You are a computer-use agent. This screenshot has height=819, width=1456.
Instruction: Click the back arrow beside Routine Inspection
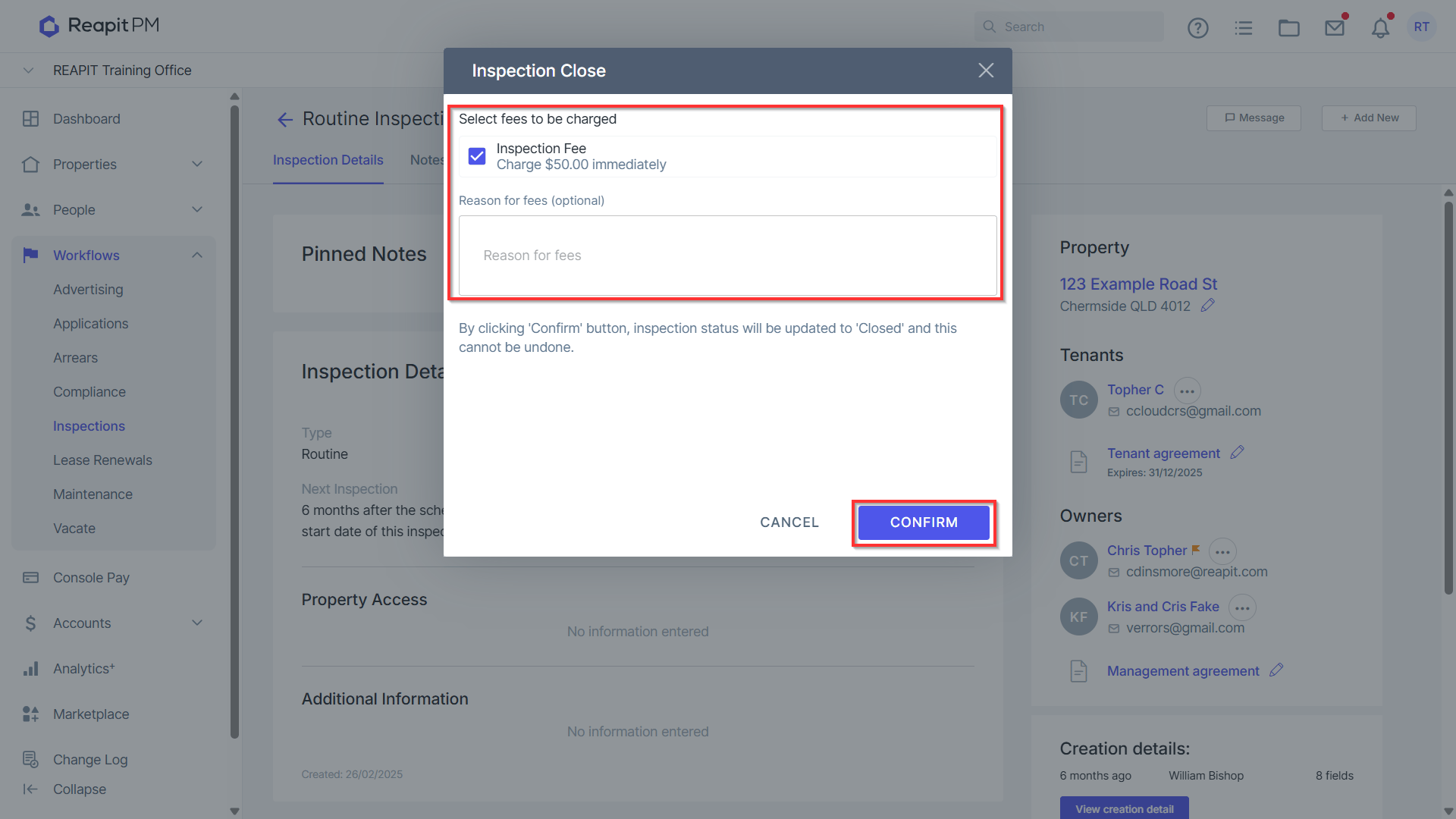[285, 119]
